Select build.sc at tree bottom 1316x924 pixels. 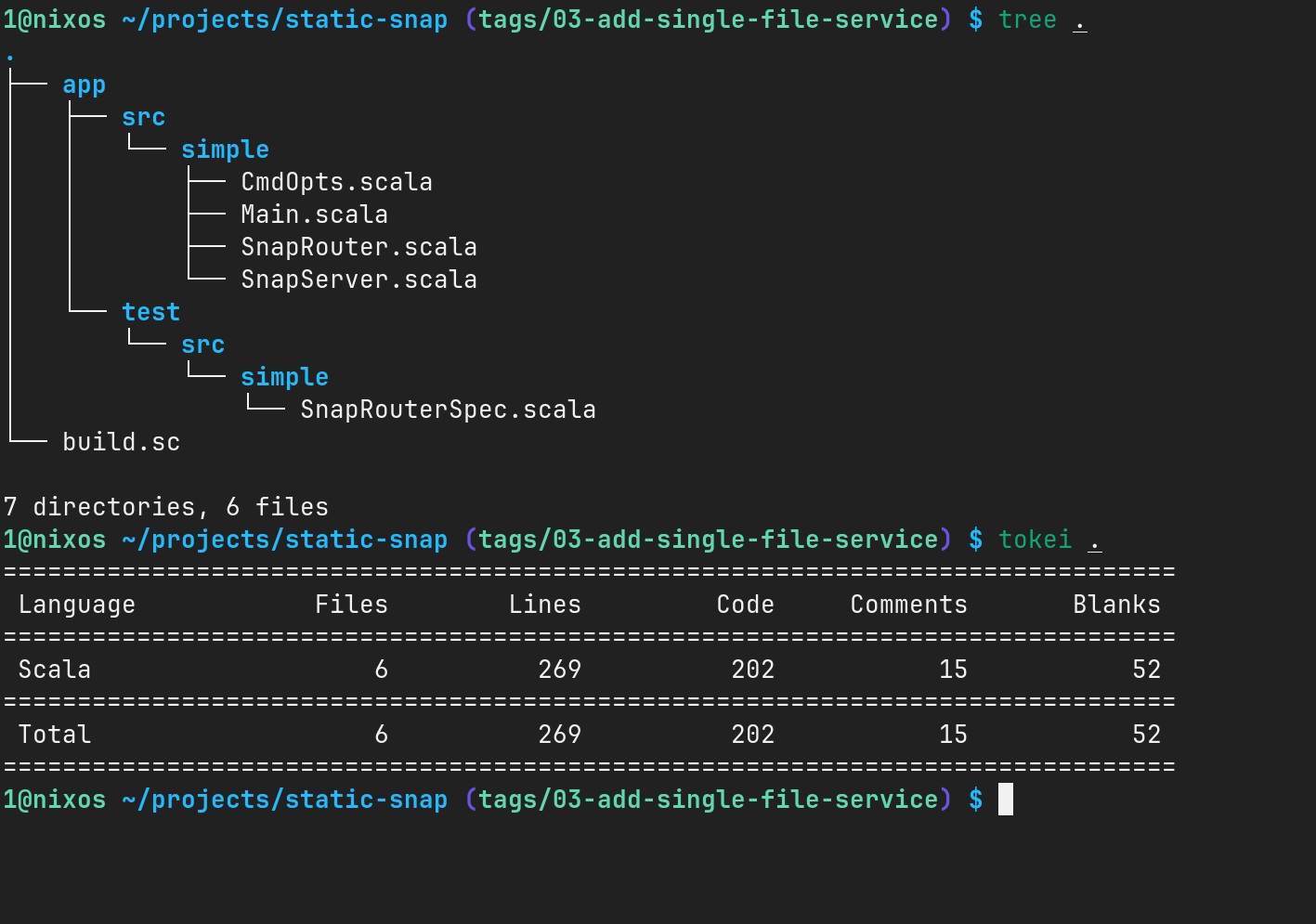click(121, 442)
